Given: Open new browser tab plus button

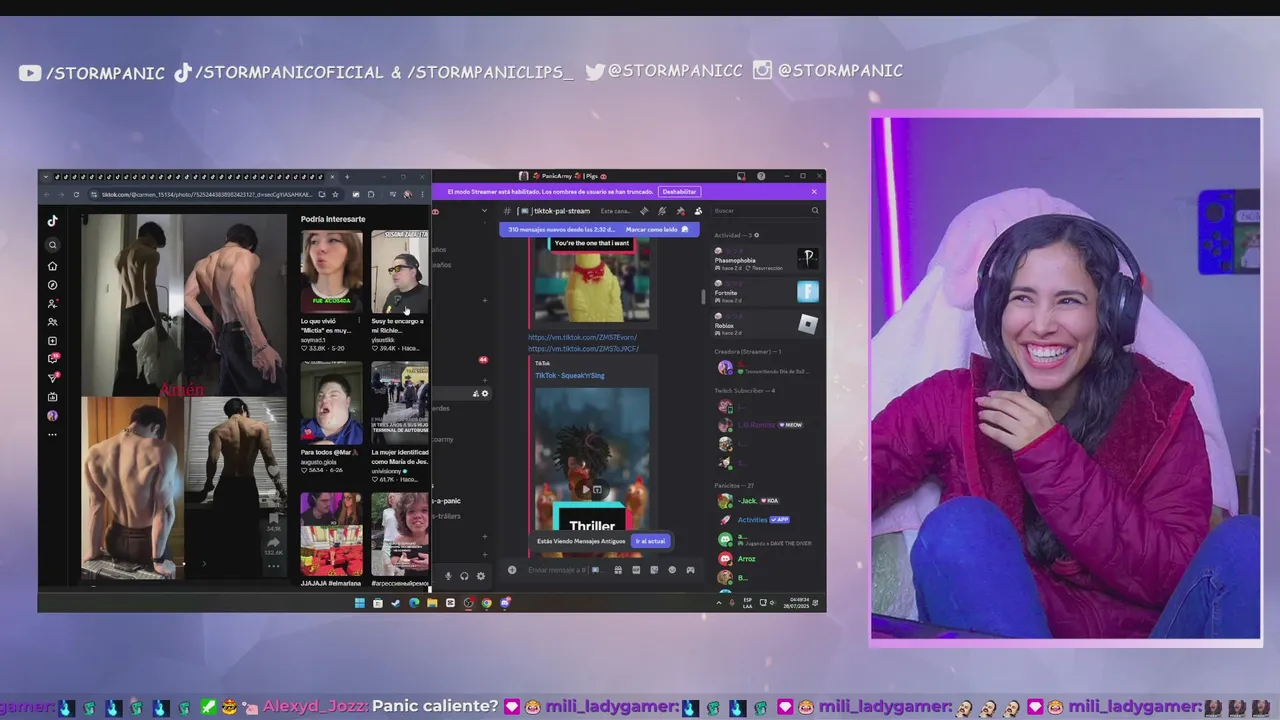Looking at the screenshot, I should click(347, 177).
